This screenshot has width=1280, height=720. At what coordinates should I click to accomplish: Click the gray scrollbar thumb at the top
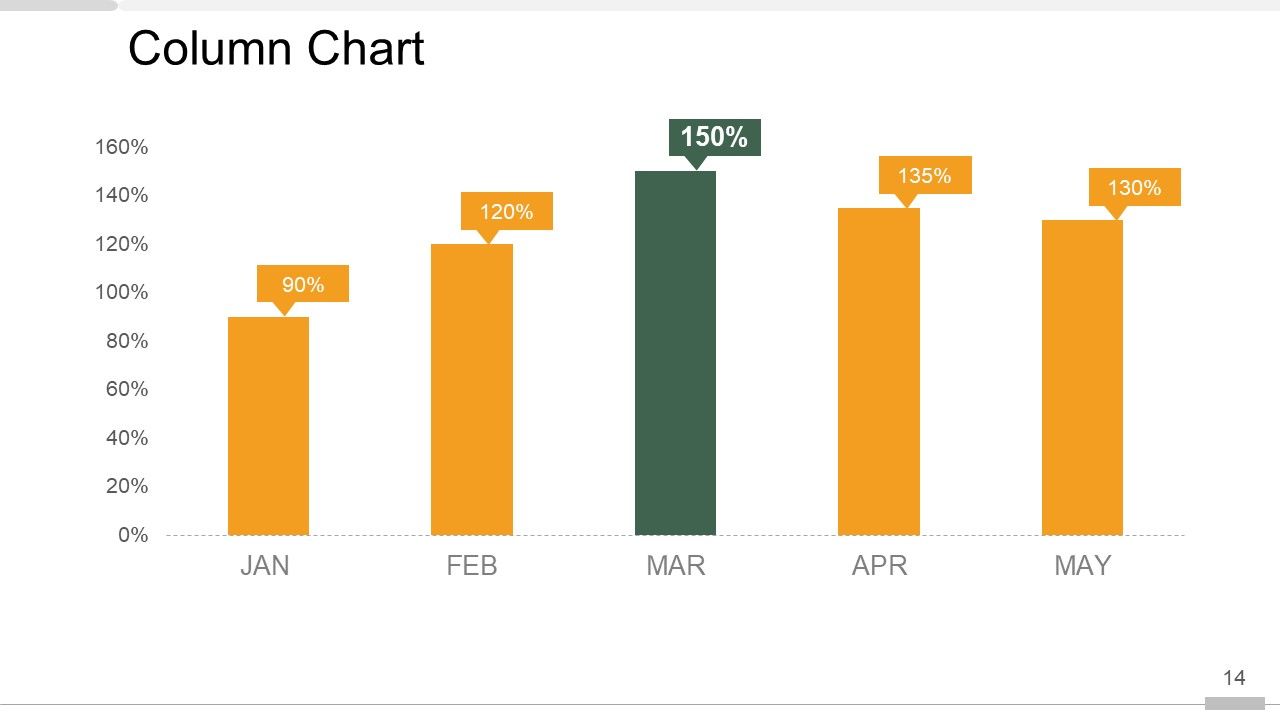click(58, 5)
